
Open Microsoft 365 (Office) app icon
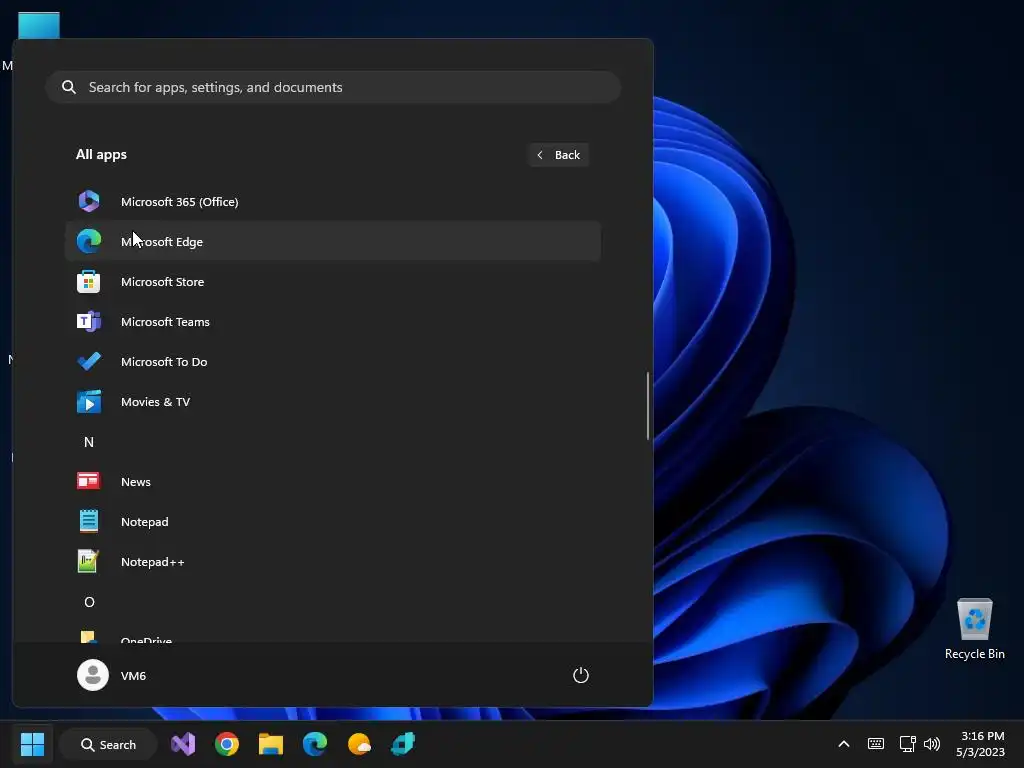(x=89, y=201)
